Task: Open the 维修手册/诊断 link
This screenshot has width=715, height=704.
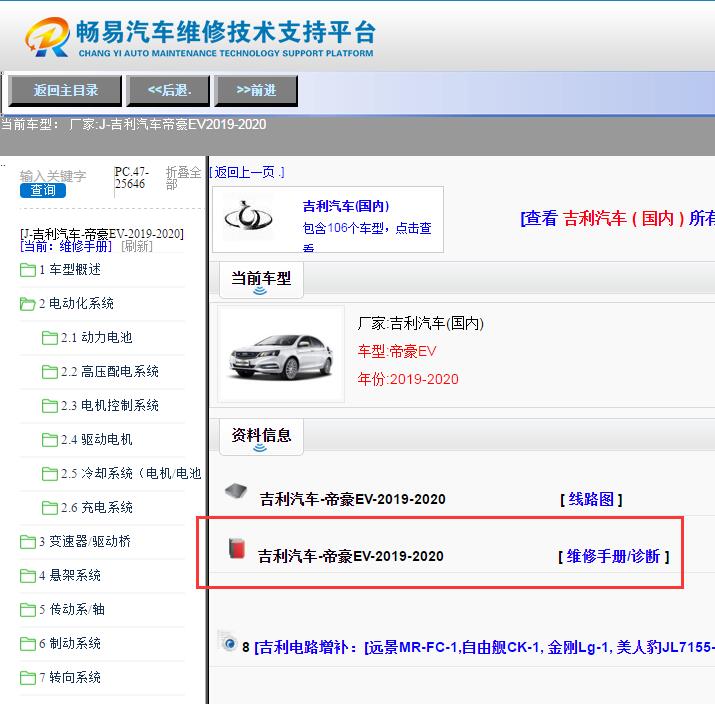Action: pos(613,556)
